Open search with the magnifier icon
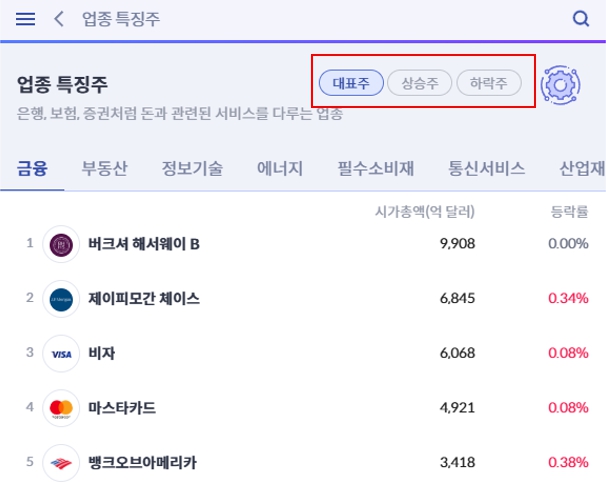606x483 pixels. [x=581, y=19]
